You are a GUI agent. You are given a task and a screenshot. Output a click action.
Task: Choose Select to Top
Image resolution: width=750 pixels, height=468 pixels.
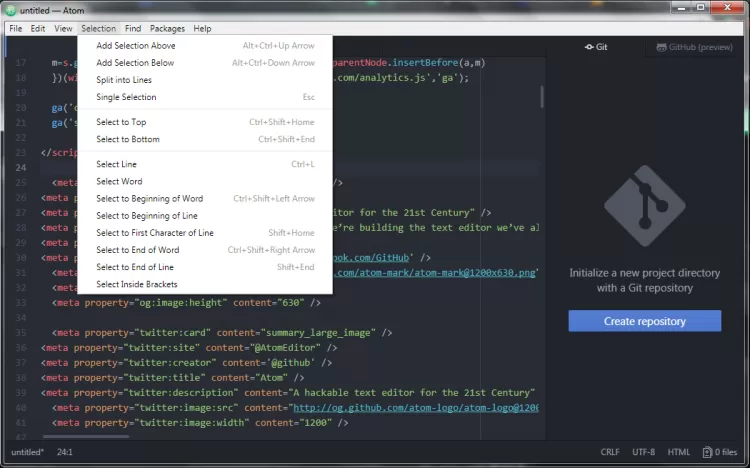(x=205, y=122)
